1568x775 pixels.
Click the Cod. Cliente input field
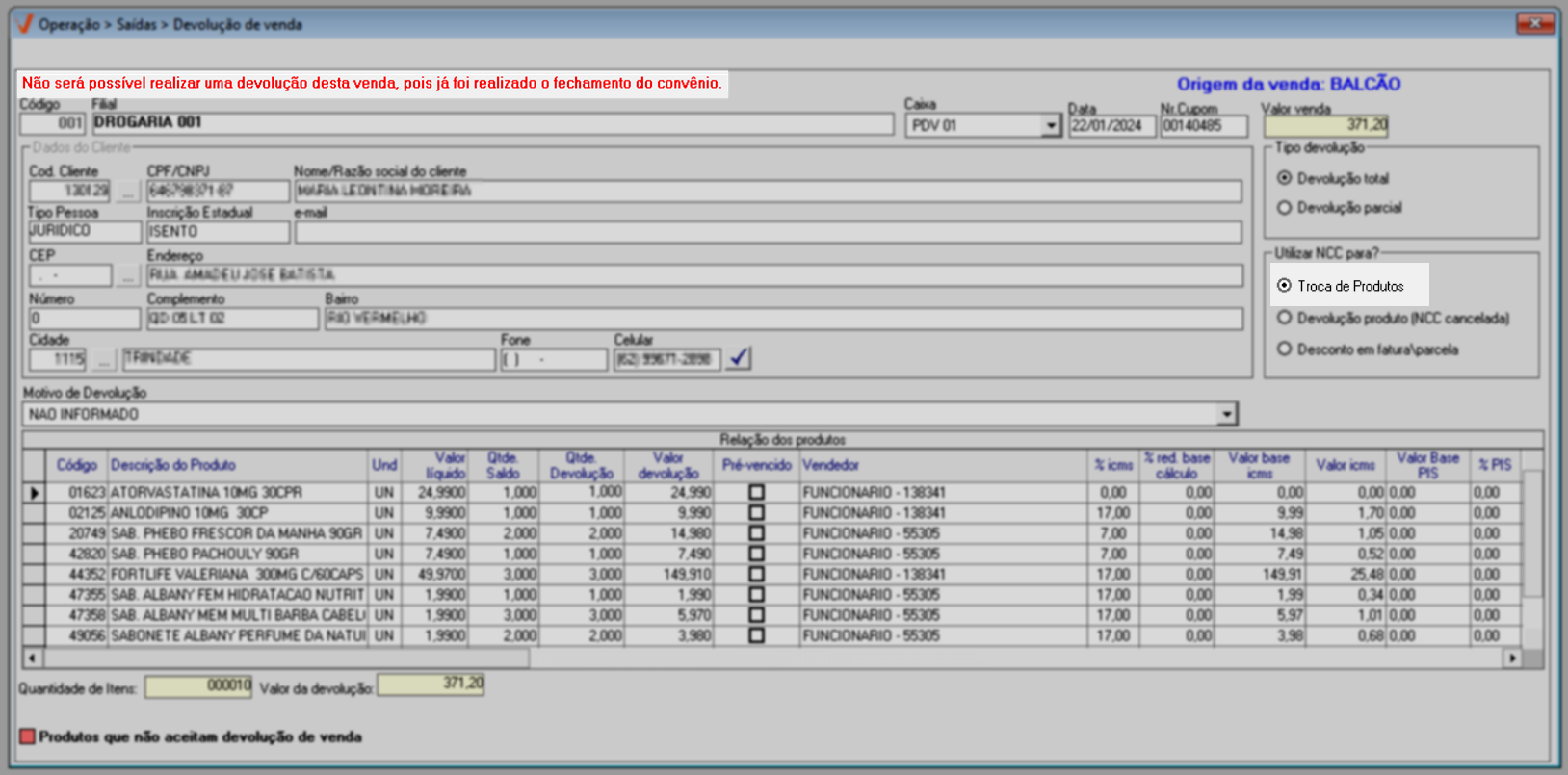coord(70,191)
